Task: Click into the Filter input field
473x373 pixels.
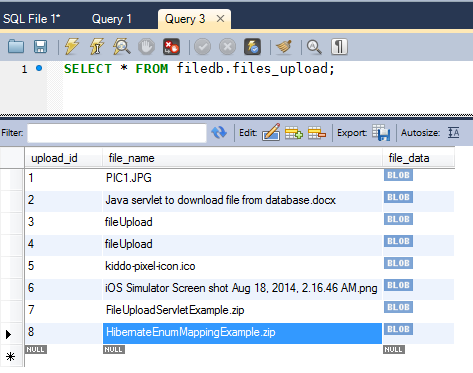Action: pyautogui.click(x=117, y=133)
